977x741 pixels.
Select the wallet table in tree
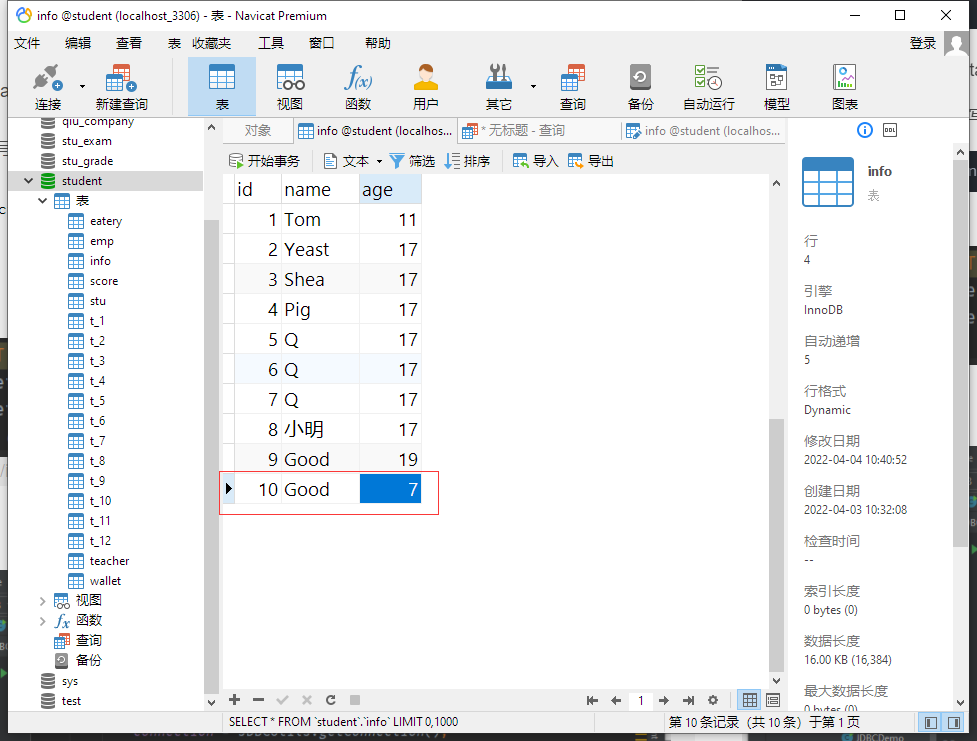click(x=105, y=581)
